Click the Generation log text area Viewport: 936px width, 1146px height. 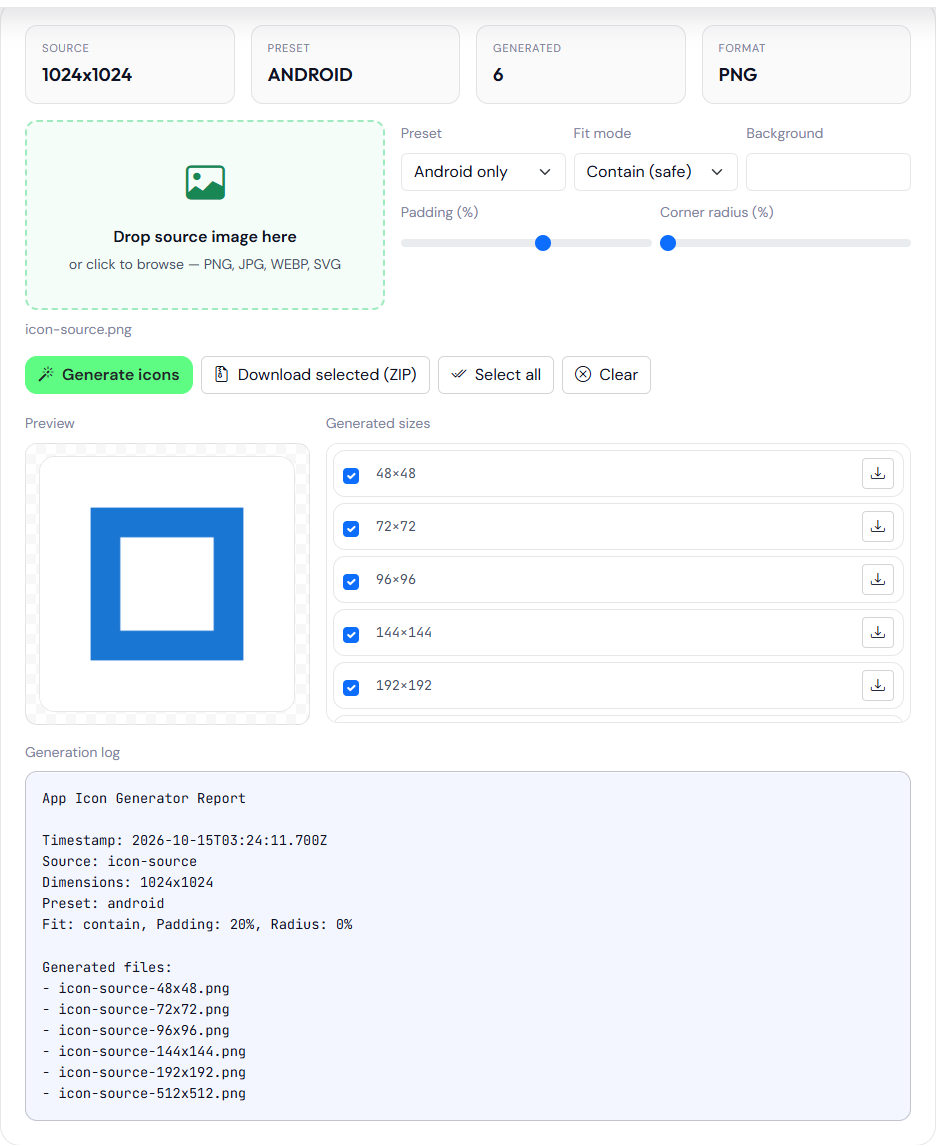[468, 946]
